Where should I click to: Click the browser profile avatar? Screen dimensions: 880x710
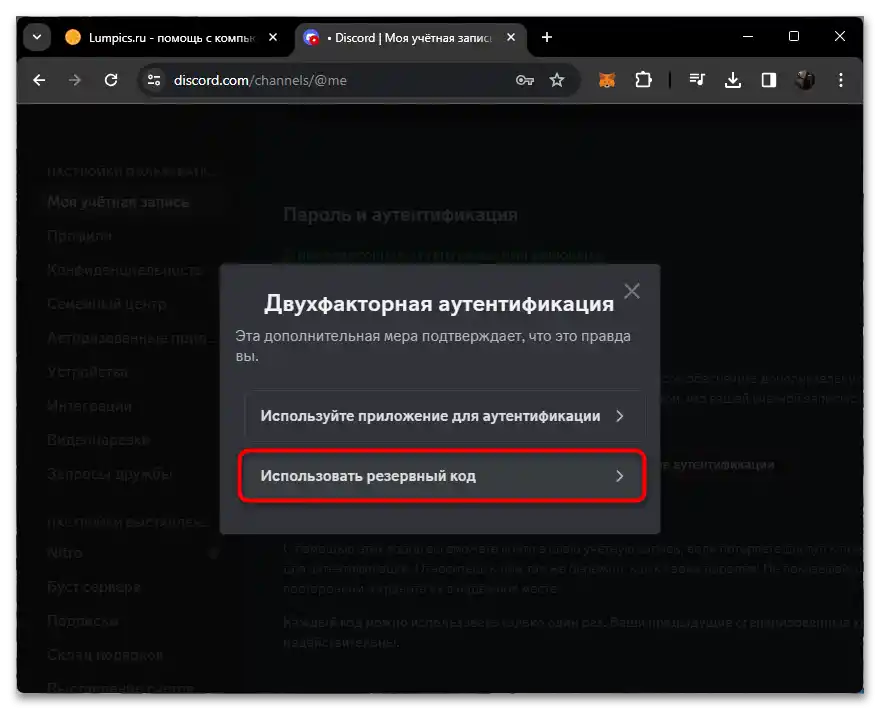(x=806, y=80)
